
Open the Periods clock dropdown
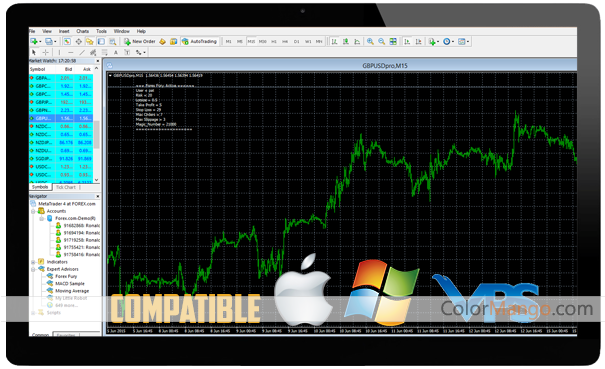tap(448, 41)
